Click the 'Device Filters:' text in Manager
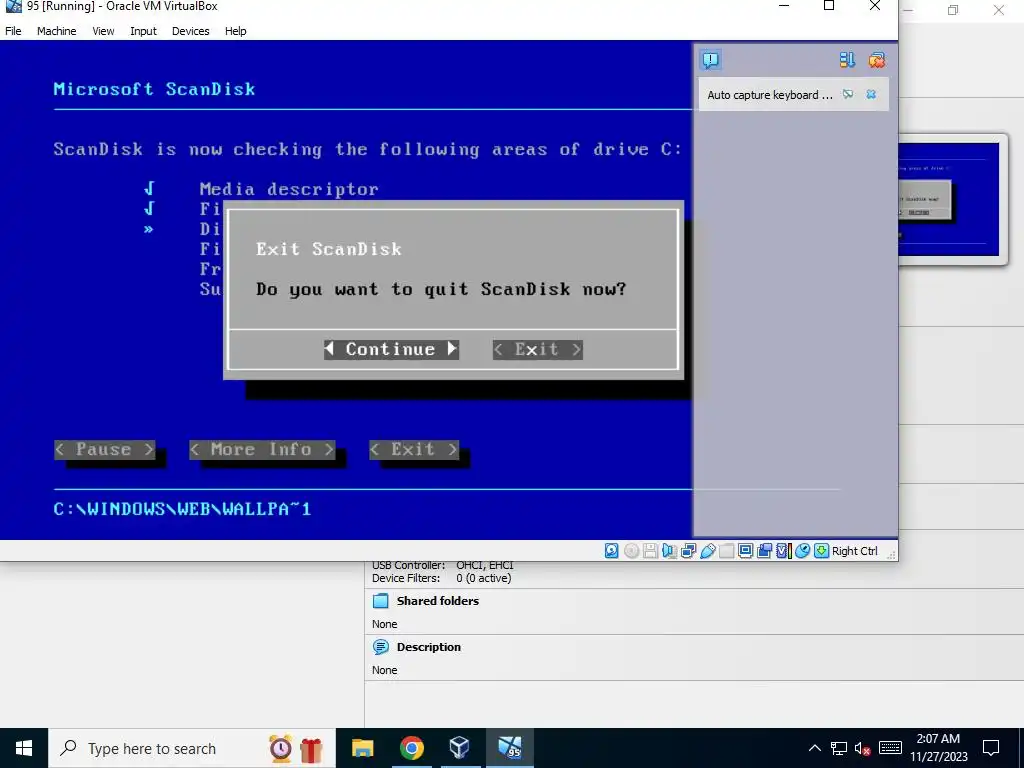Image resolution: width=1024 pixels, height=768 pixels. [406, 578]
